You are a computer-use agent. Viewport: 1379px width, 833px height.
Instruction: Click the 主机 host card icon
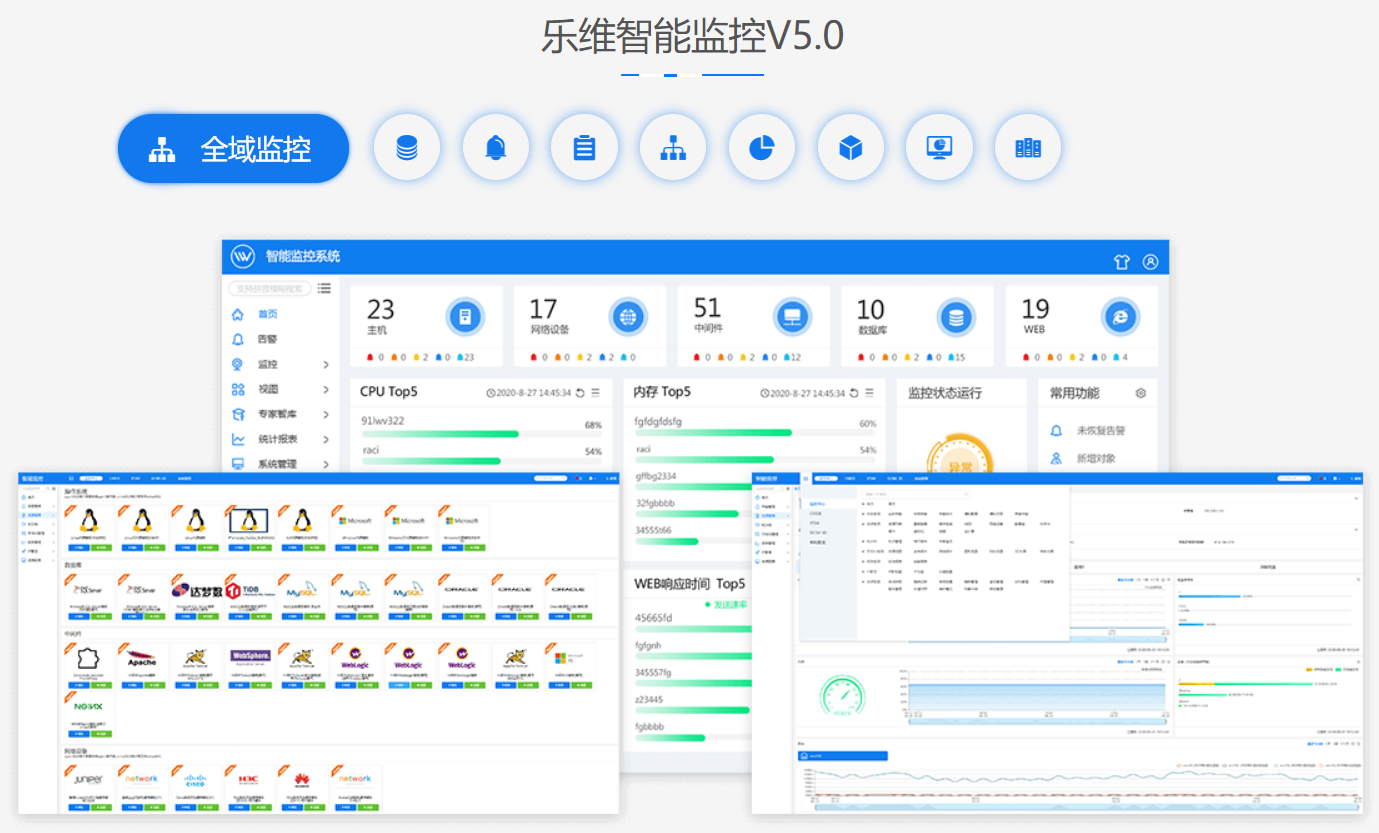[465, 317]
